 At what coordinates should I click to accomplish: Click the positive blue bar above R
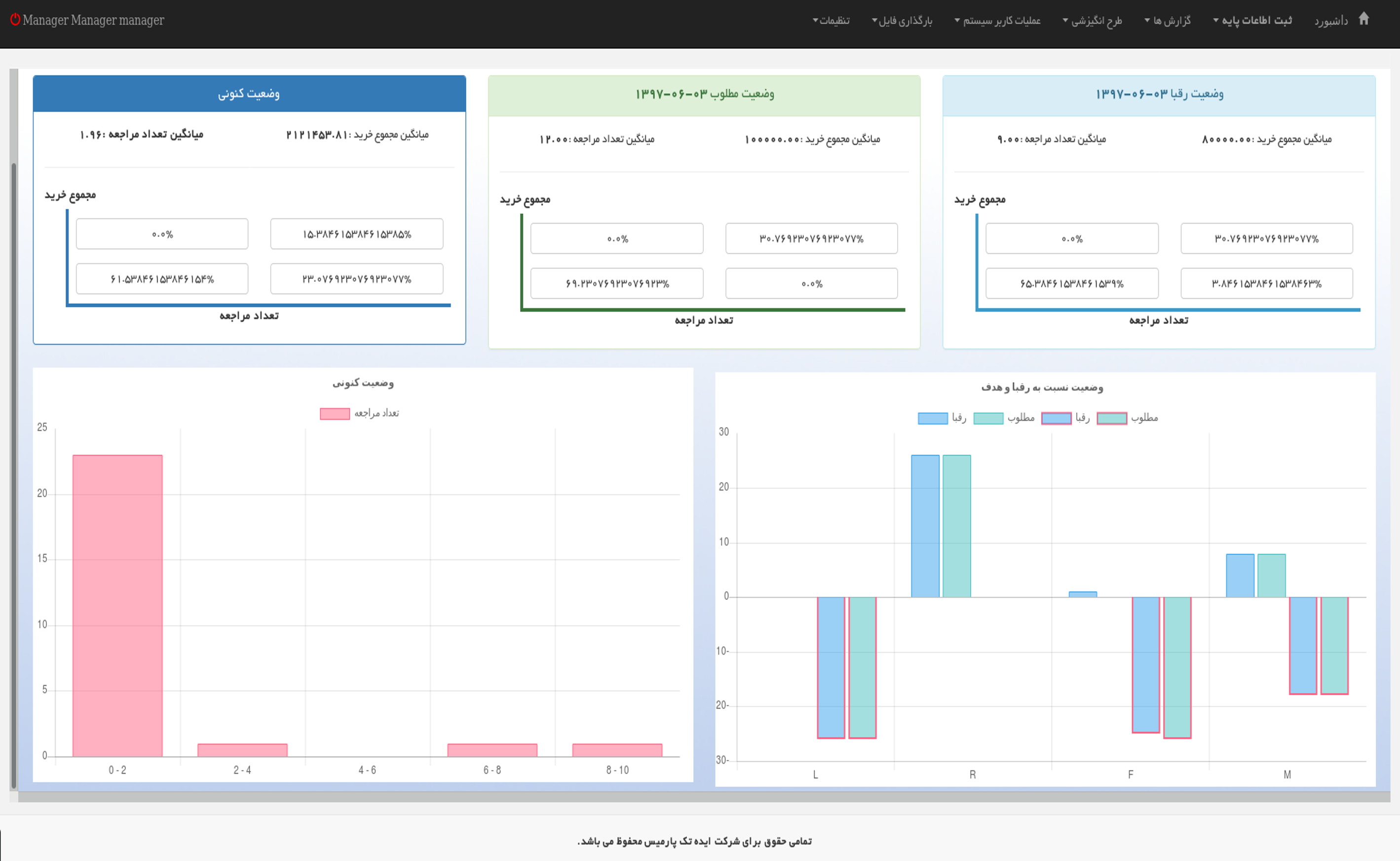[925, 526]
